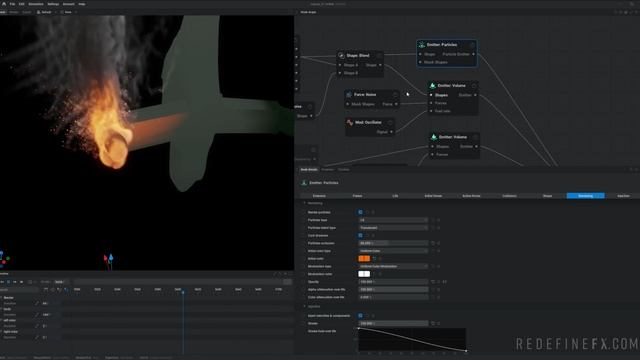Click the Smoke value slider

[x=393, y=323]
